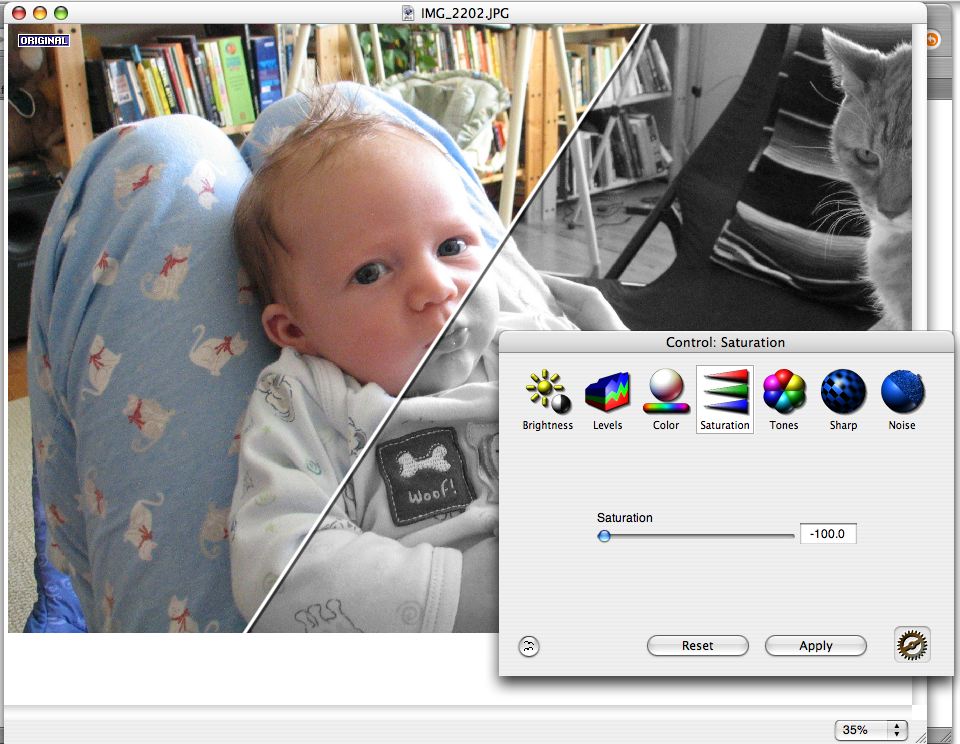This screenshot has height=744, width=960.
Task: Click the Saturation slider track
Action: pyautogui.click(x=696, y=536)
